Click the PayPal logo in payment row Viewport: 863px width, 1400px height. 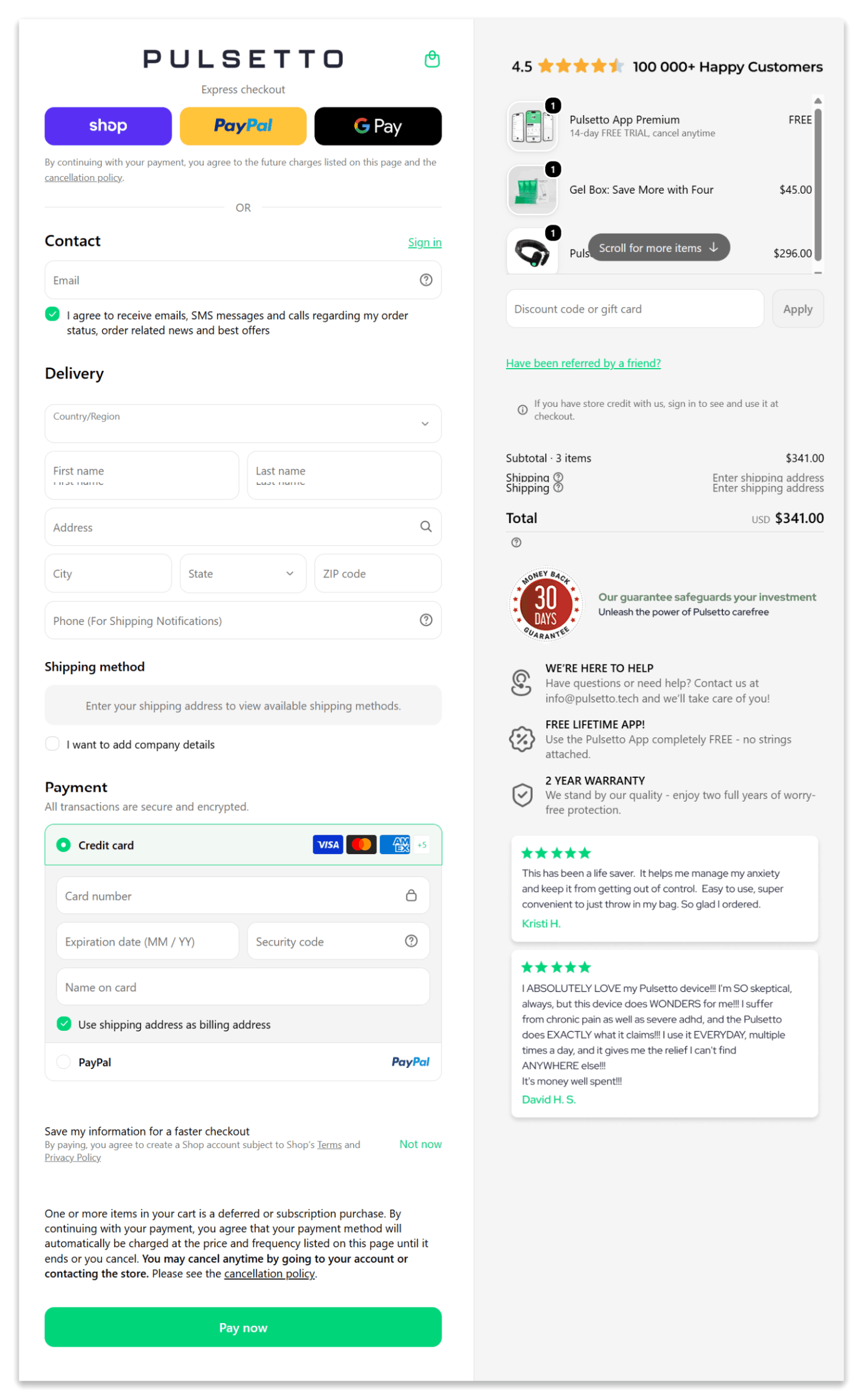pyautogui.click(x=410, y=1062)
